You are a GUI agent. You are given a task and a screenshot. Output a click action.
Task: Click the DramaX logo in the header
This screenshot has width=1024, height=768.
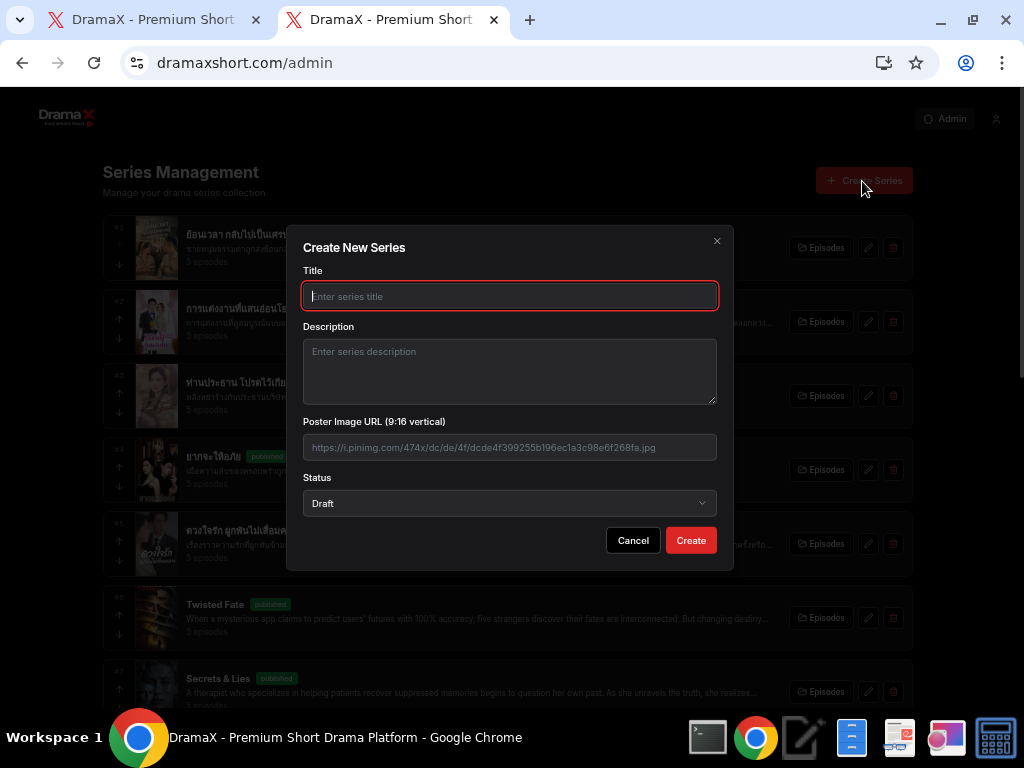click(x=66, y=116)
